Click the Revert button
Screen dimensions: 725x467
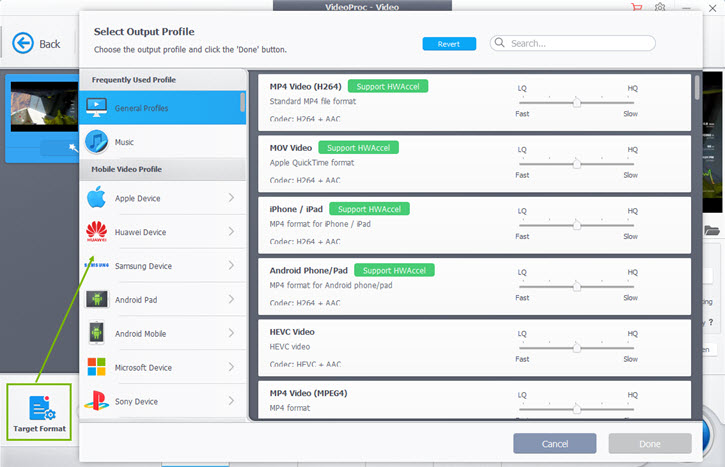449,43
